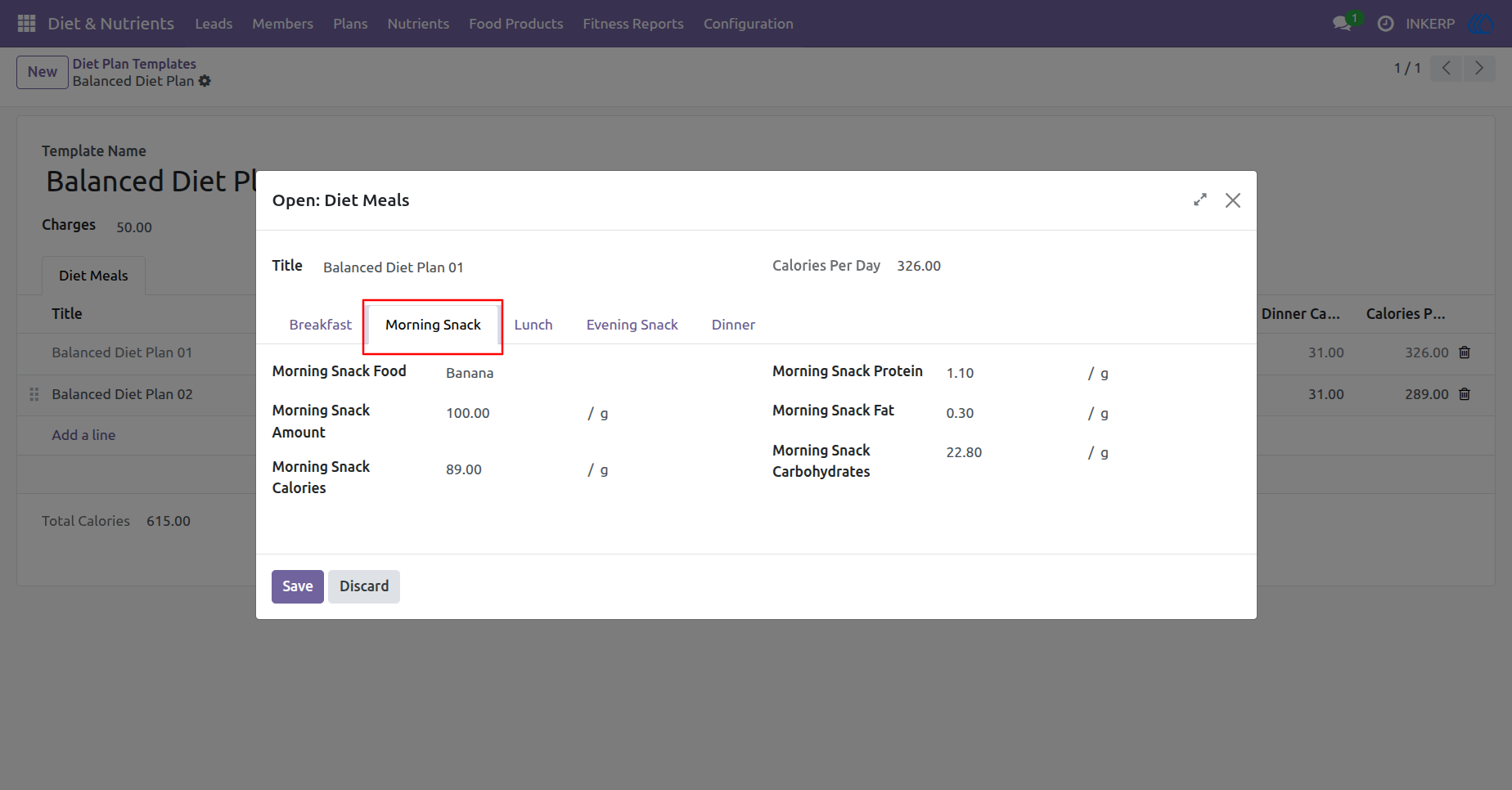
Task: Grab the drag handle of Balanced Diet Plan 02
Action: tap(34, 394)
